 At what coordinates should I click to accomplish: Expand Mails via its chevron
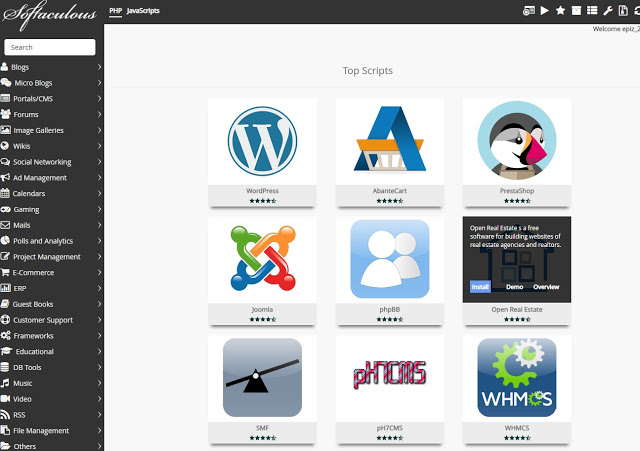99,225
